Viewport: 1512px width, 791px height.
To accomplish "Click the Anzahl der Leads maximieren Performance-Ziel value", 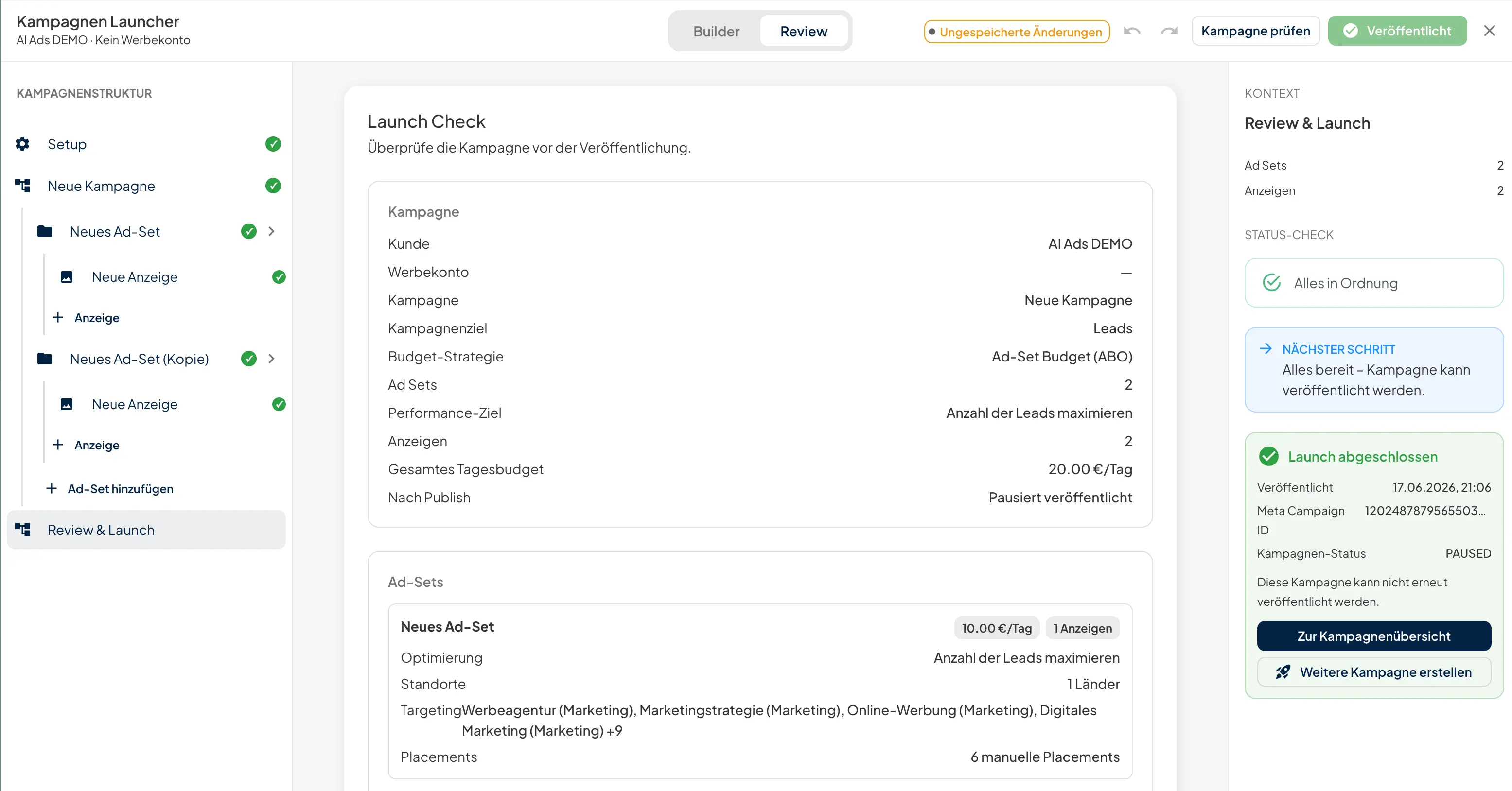I will tap(1039, 413).
